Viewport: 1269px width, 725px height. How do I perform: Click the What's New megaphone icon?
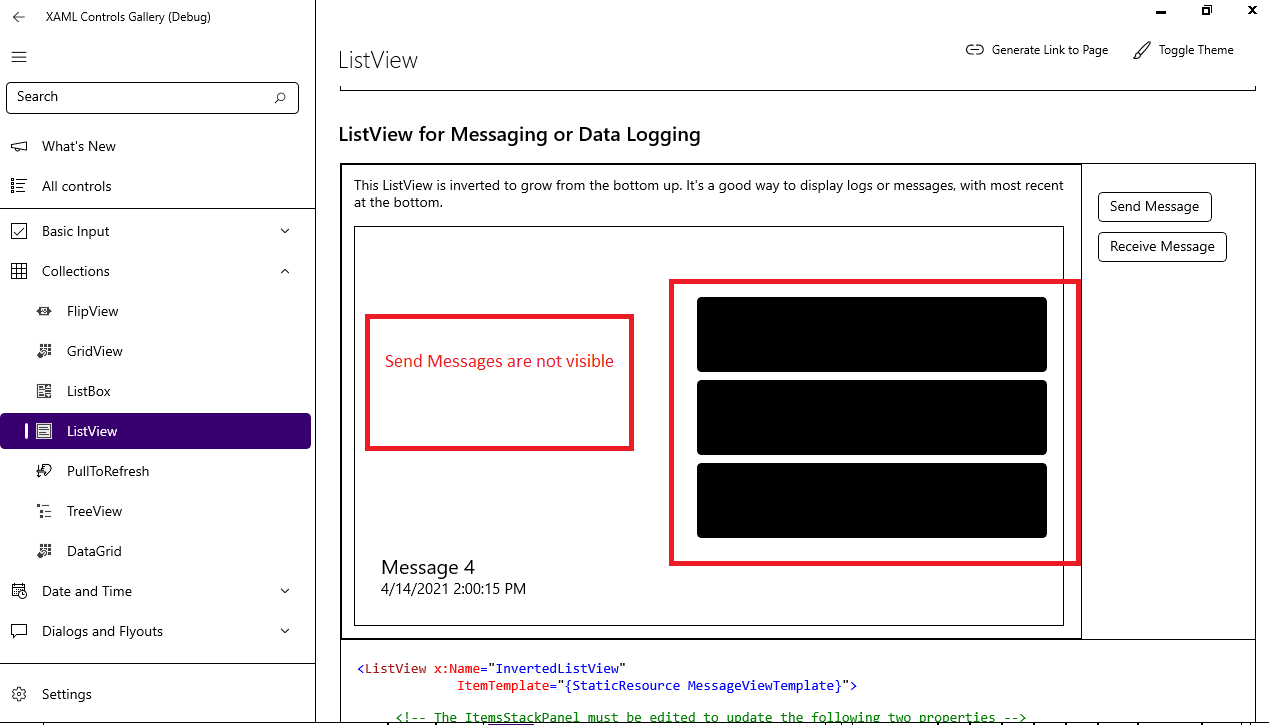(x=19, y=146)
